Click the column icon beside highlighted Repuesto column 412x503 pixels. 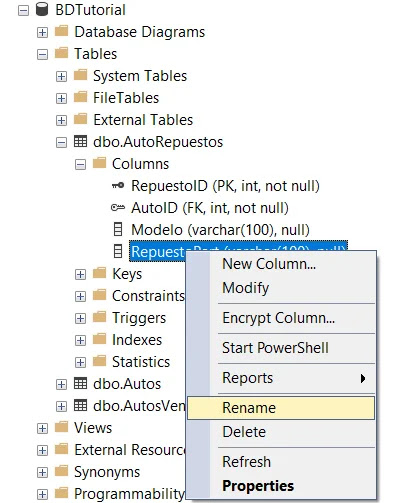click(118, 251)
